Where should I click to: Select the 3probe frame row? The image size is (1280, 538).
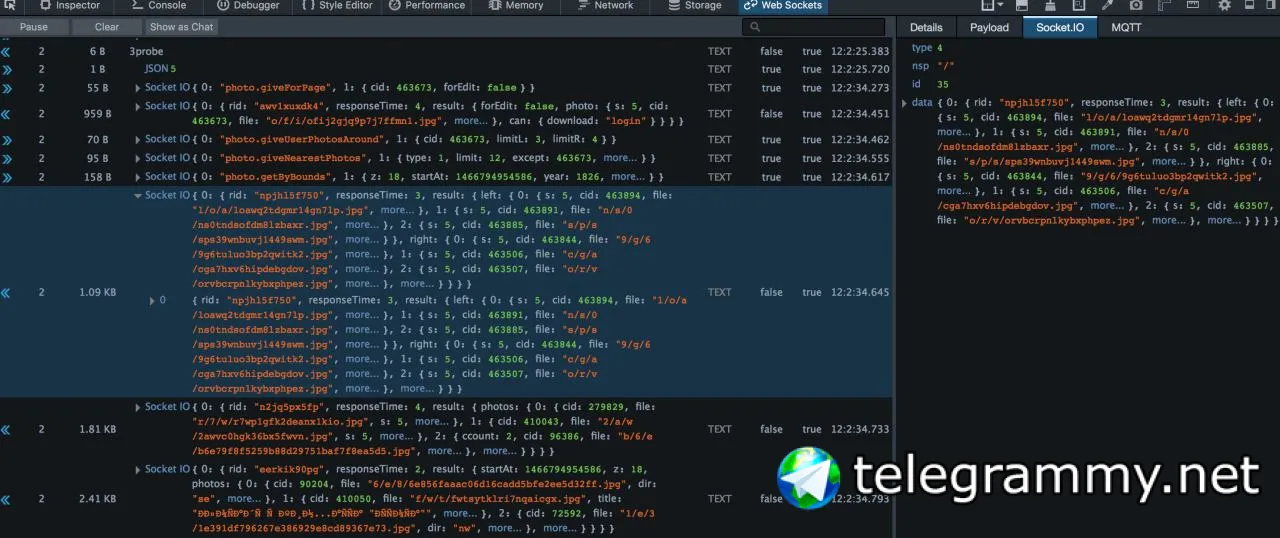[445, 51]
